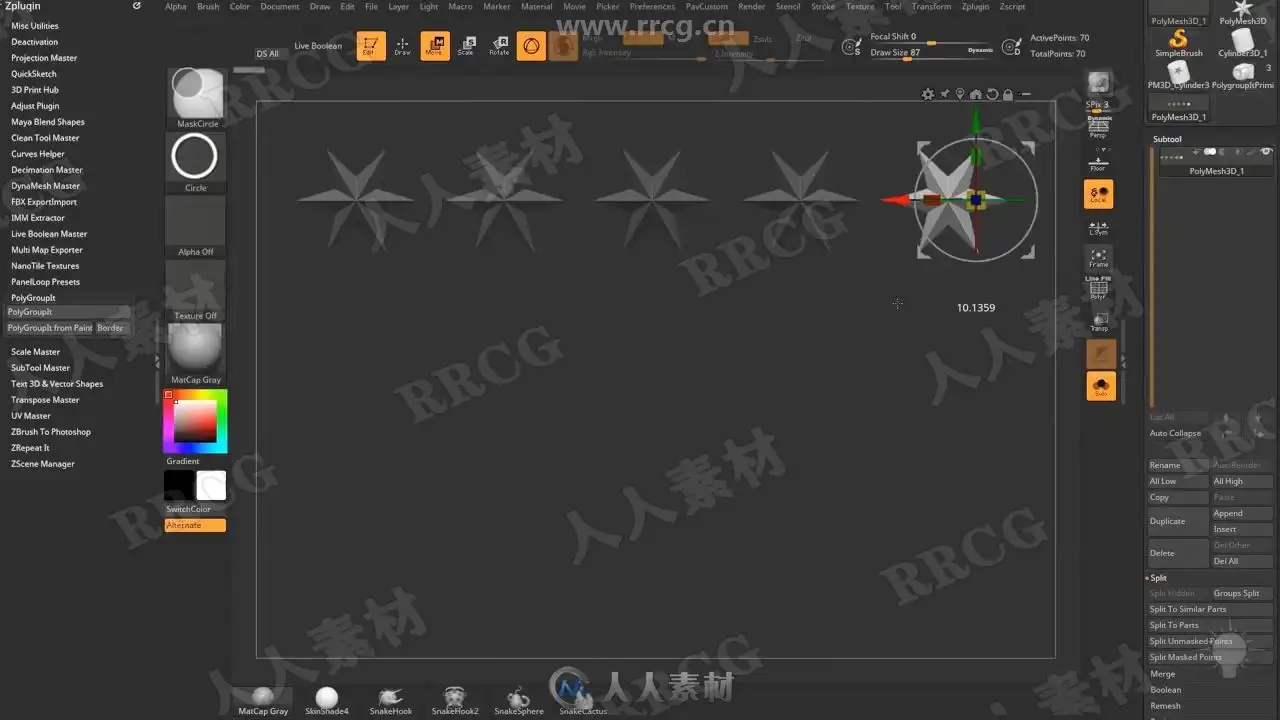Pick a color in the color picker square
The width and height of the screenshot is (1280, 720).
coord(195,421)
